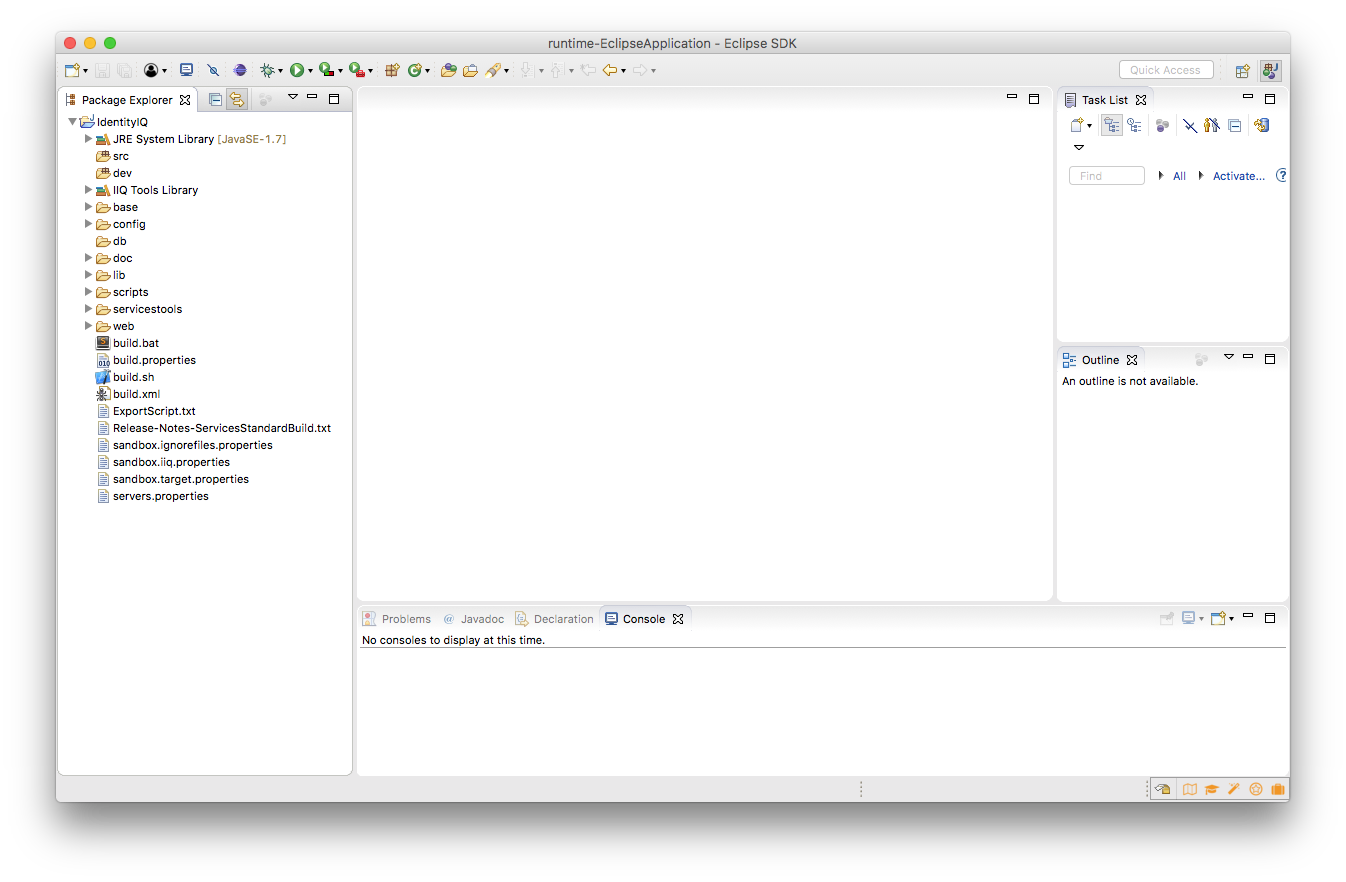This screenshot has height=882, width=1346.
Task: Click the Activate... link in Task List
Action: point(1238,176)
